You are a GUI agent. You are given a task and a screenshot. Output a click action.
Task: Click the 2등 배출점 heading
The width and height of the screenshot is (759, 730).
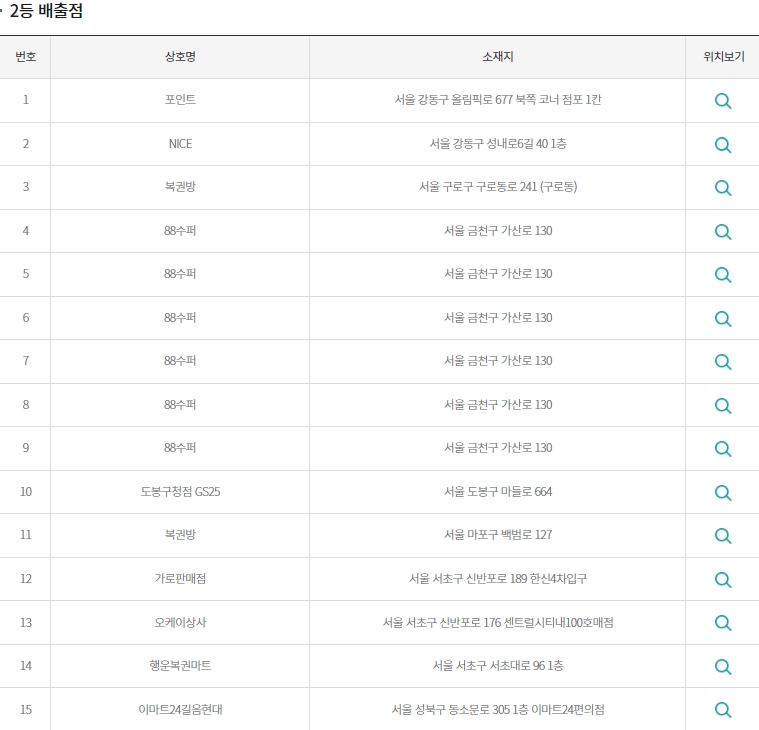[46, 11]
